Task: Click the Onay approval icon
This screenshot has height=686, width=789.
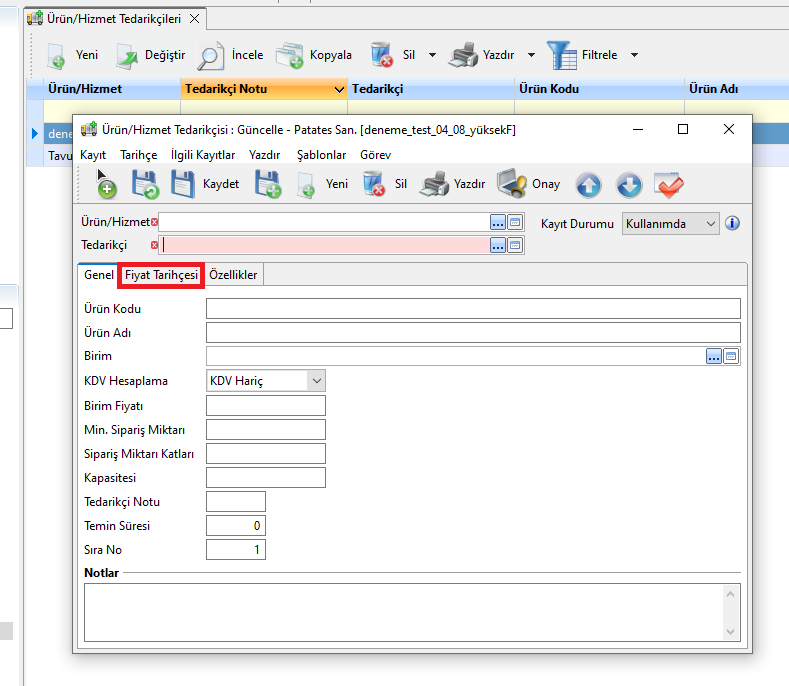Action: coord(512,184)
